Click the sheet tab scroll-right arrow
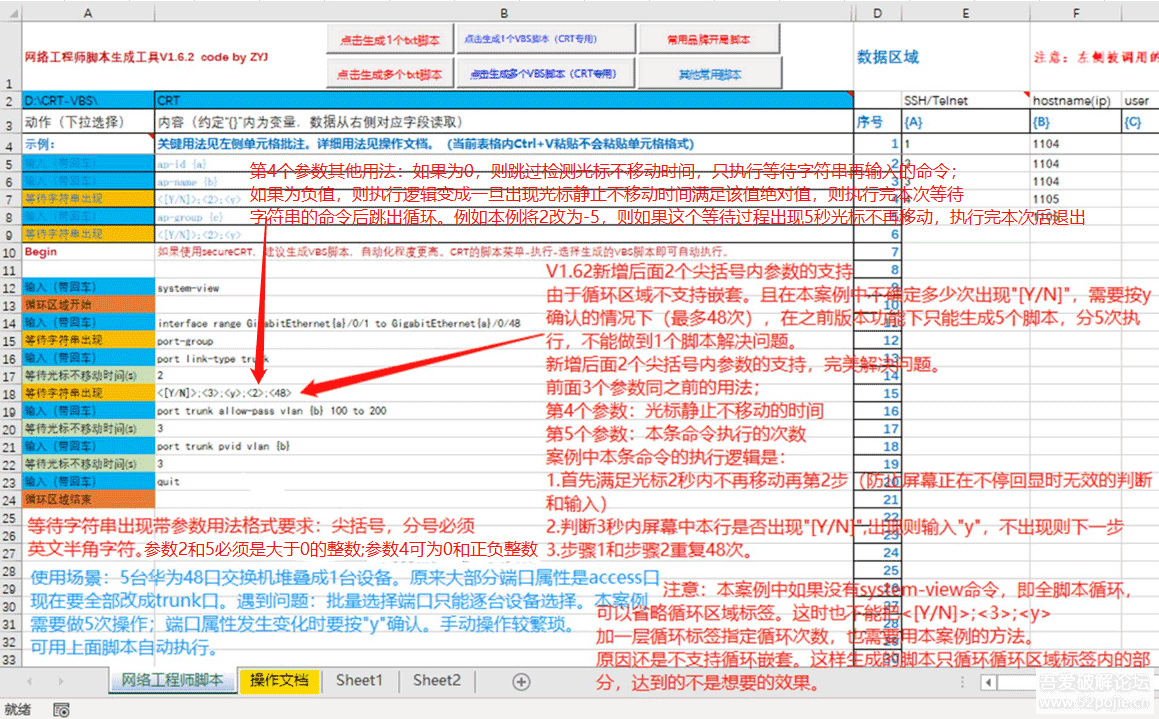The height and width of the screenshot is (719, 1159). pos(61,681)
